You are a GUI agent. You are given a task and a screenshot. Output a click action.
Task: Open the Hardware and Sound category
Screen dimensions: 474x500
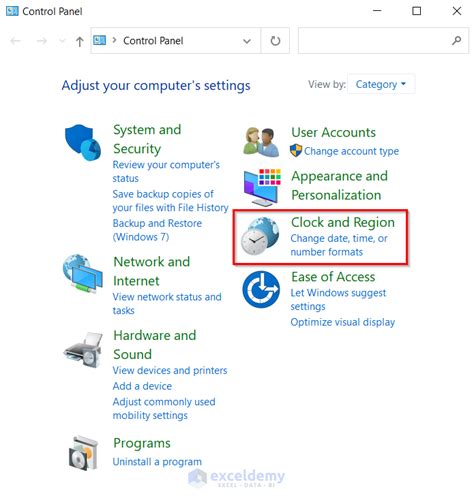click(155, 345)
